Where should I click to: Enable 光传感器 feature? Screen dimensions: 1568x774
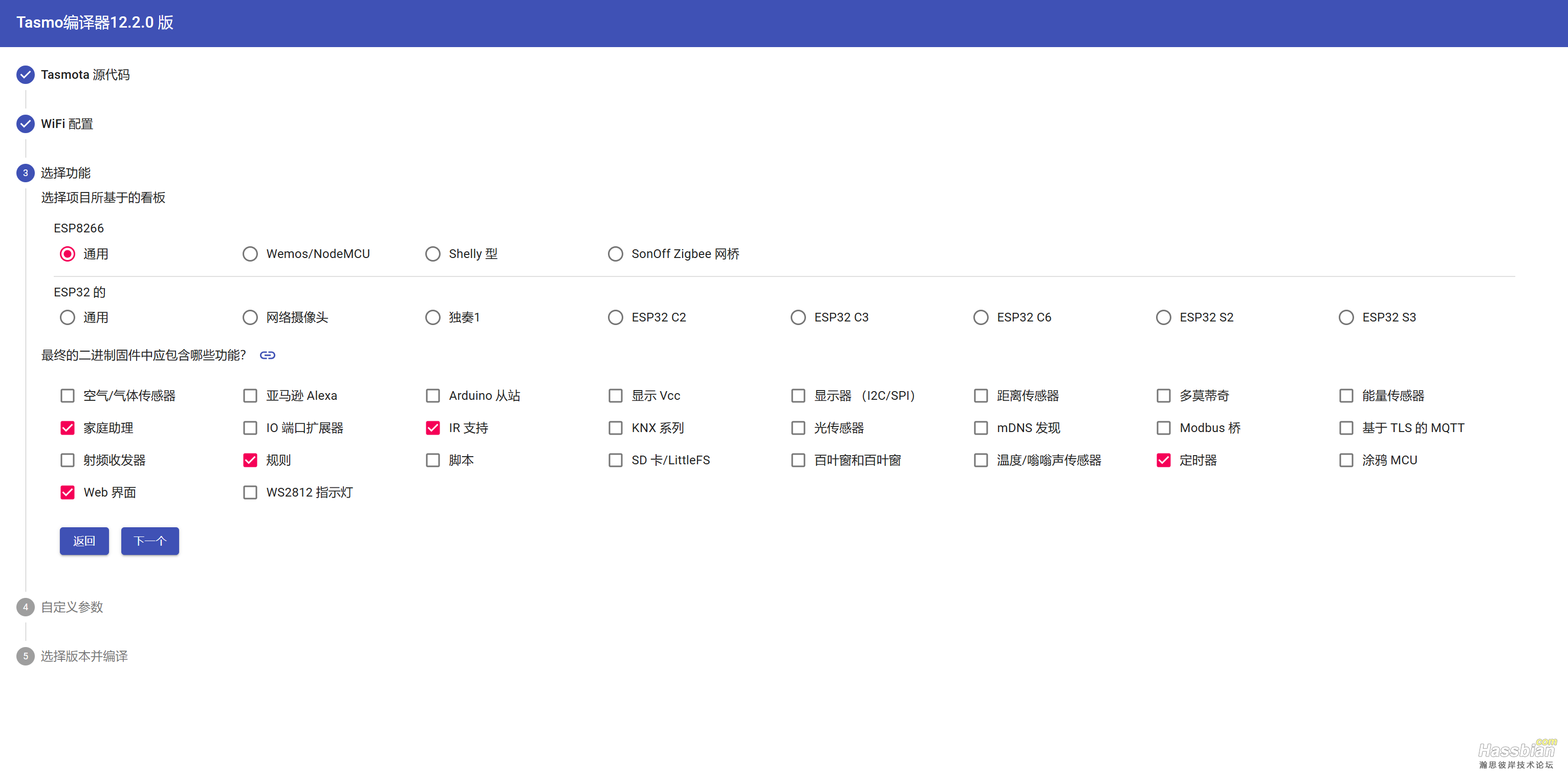click(x=798, y=428)
